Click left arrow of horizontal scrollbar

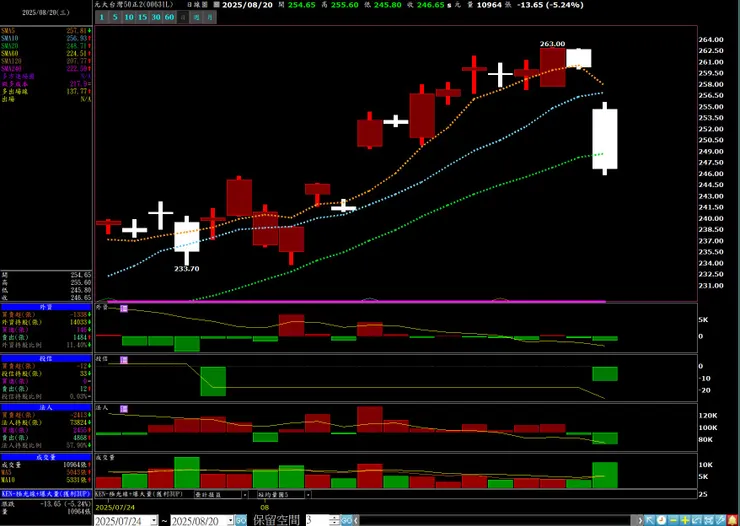357,520
